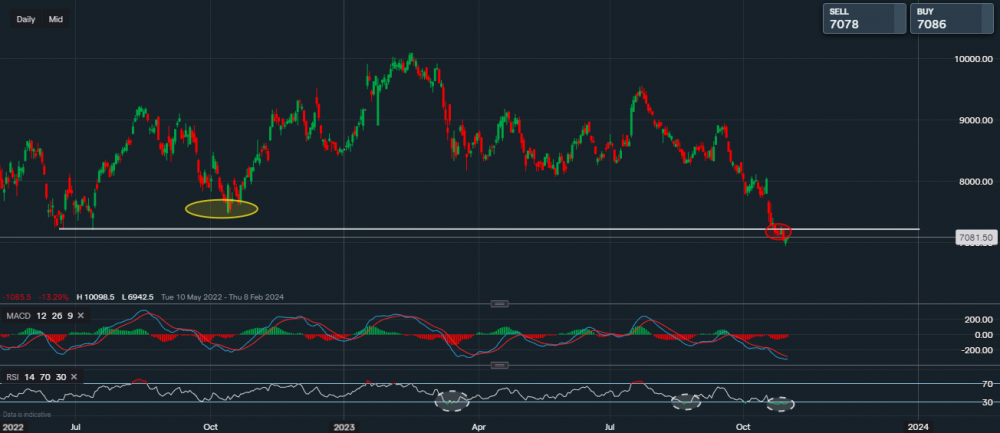Select the yellow ellipse drawing on chart
The width and height of the screenshot is (1000, 433).
coord(221,208)
